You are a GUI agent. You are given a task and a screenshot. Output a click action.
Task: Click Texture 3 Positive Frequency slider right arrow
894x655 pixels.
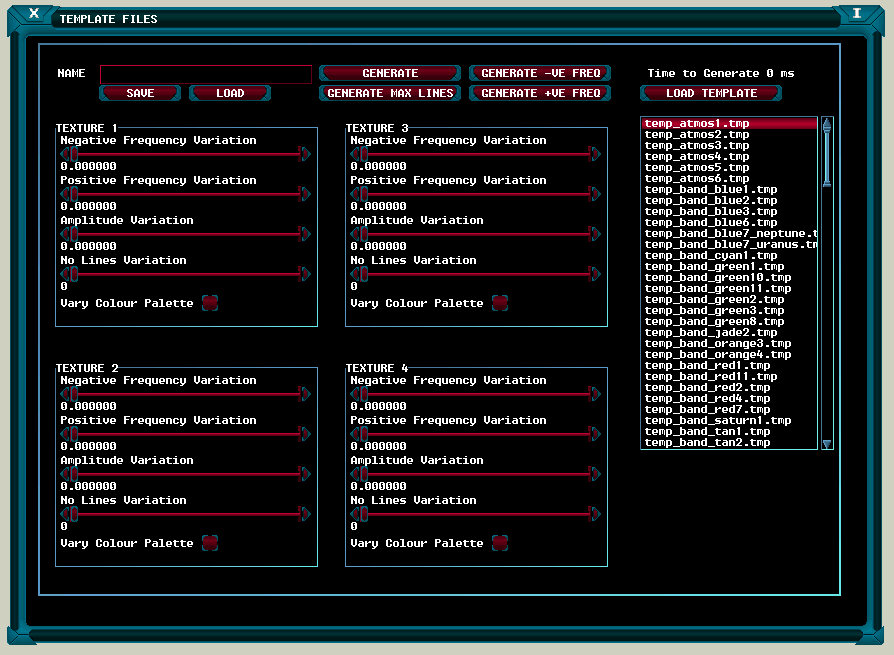pos(595,194)
